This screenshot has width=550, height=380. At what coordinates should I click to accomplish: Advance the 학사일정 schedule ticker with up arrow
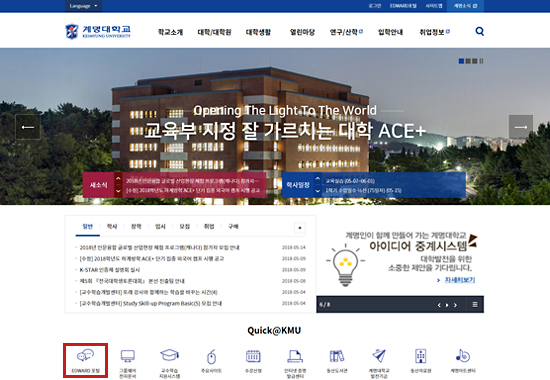pos(317,179)
